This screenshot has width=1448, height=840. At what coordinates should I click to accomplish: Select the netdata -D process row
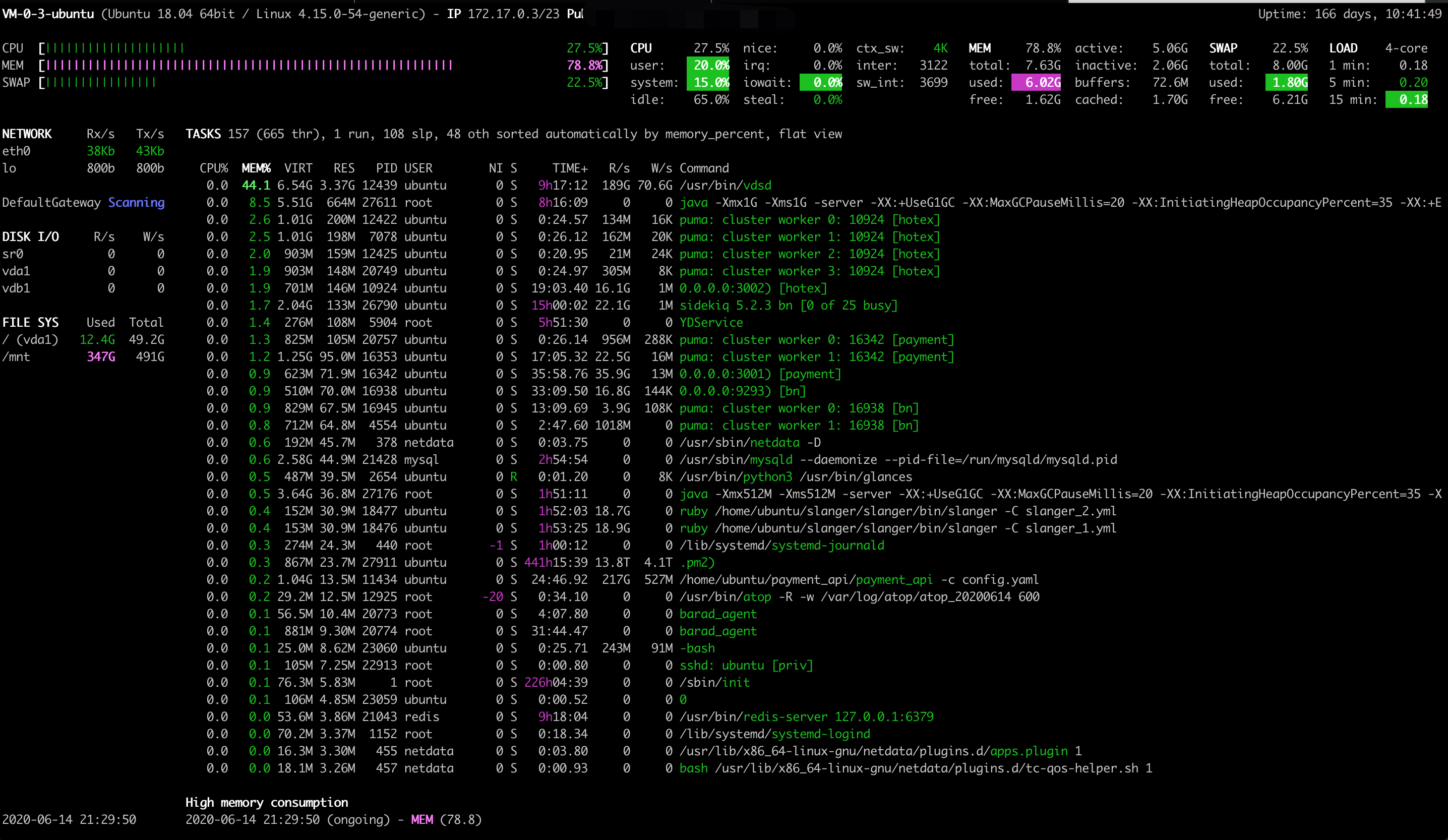click(x=513, y=442)
